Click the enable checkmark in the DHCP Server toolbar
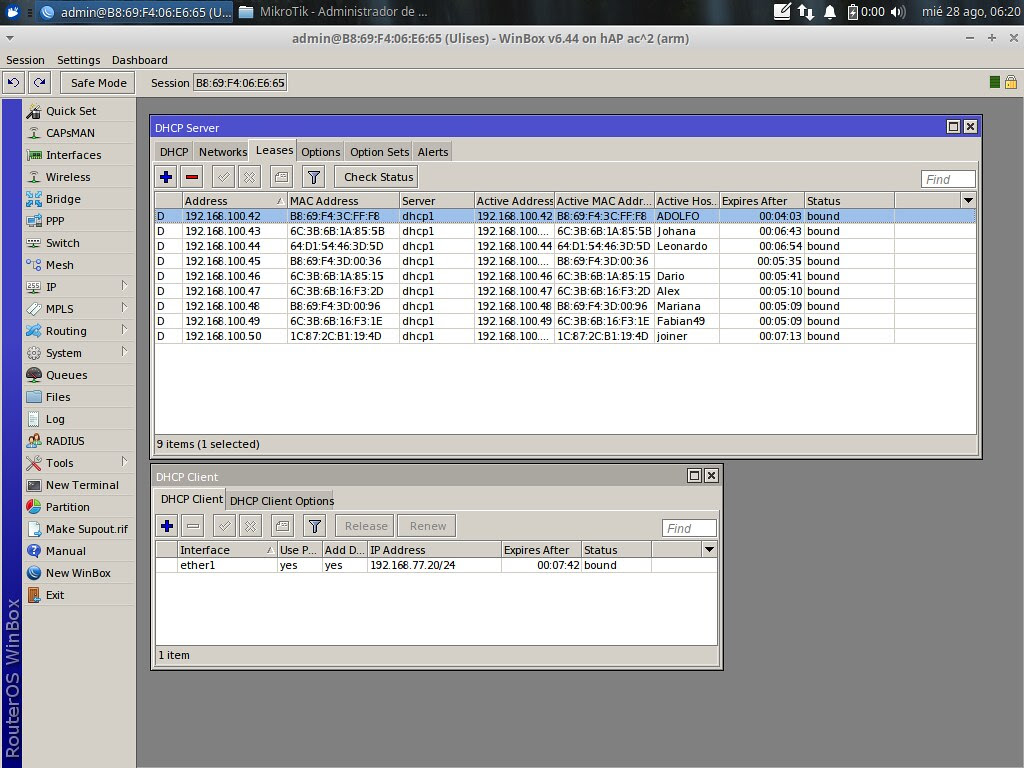The image size is (1024, 768). click(x=223, y=177)
